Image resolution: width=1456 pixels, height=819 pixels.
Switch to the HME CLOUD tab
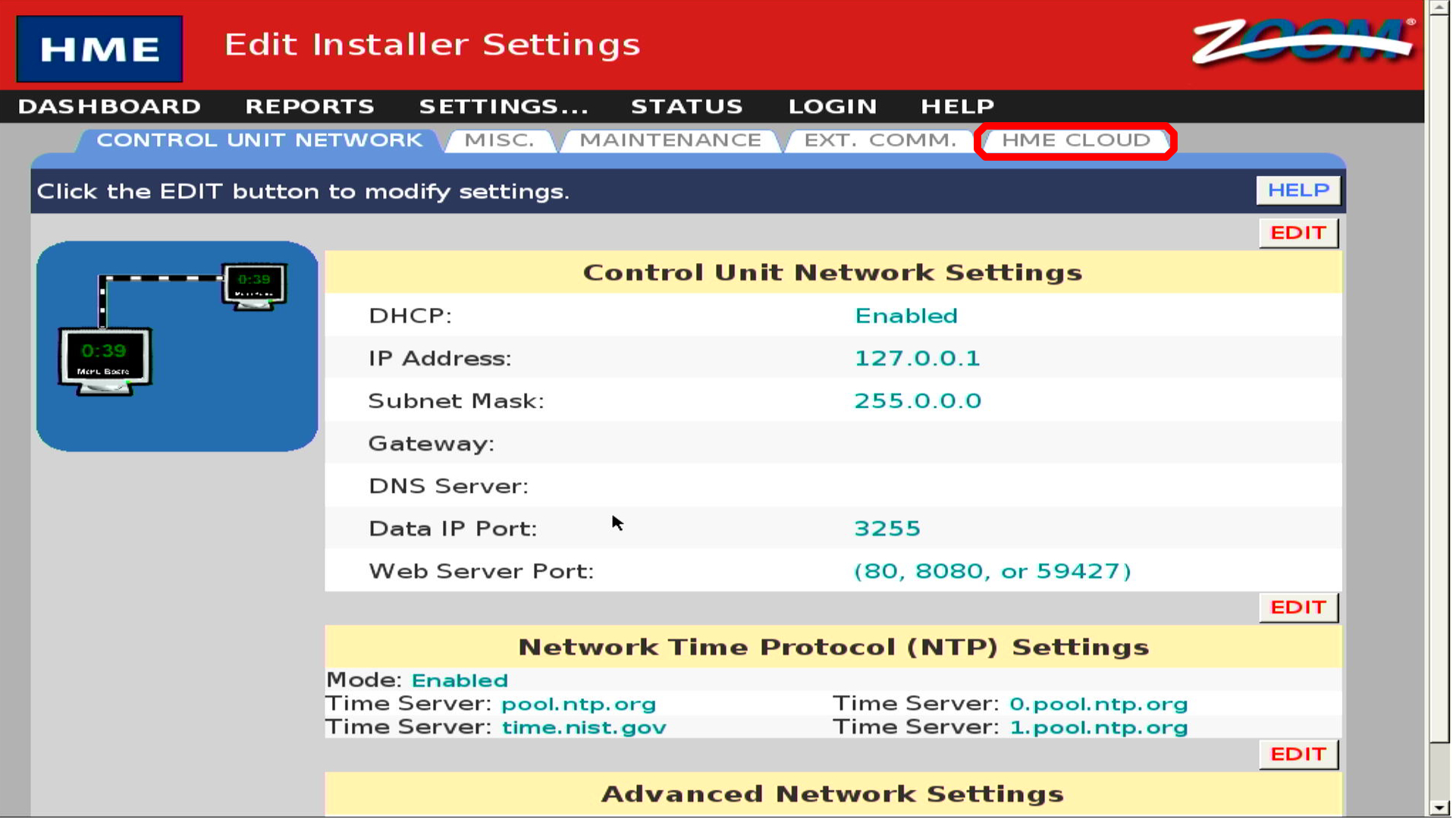[1075, 140]
